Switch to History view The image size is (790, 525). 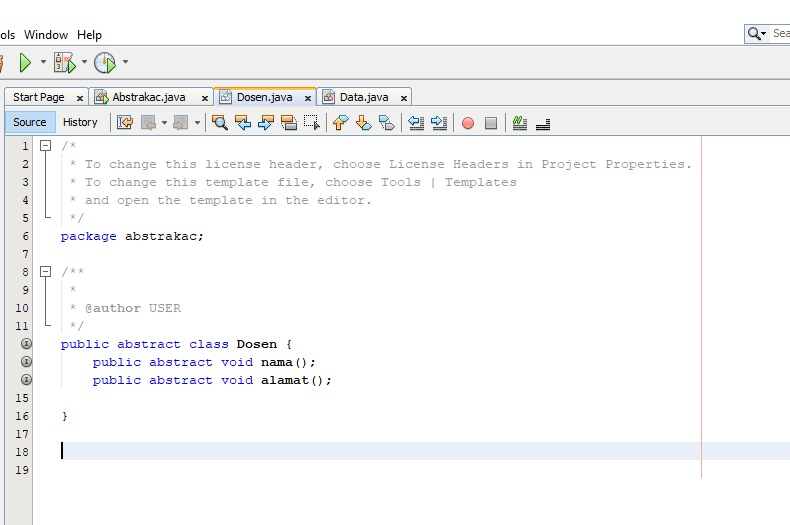[x=80, y=122]
